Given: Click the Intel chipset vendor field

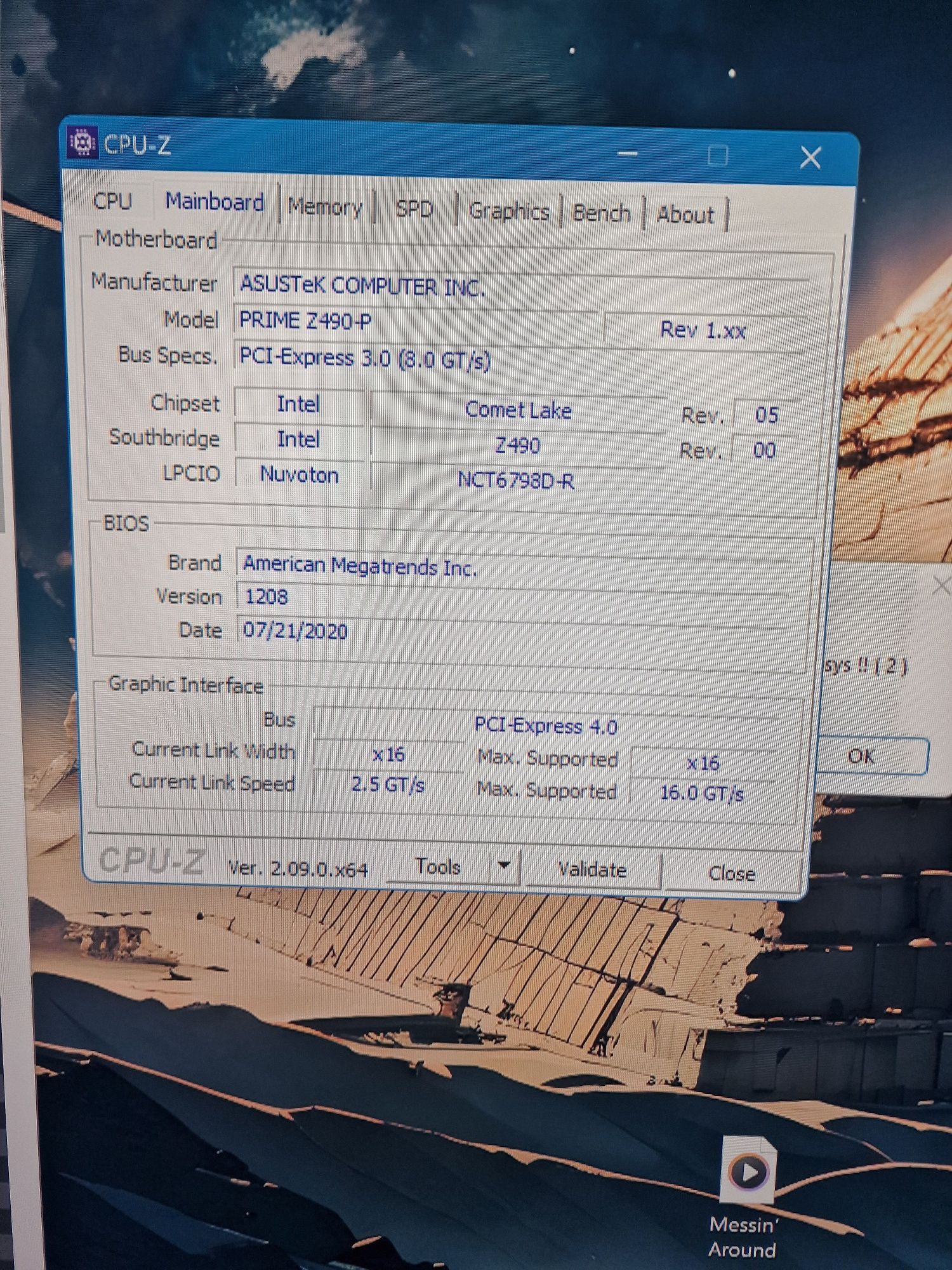Looking at the screenshot, I should tap(298, 404).
